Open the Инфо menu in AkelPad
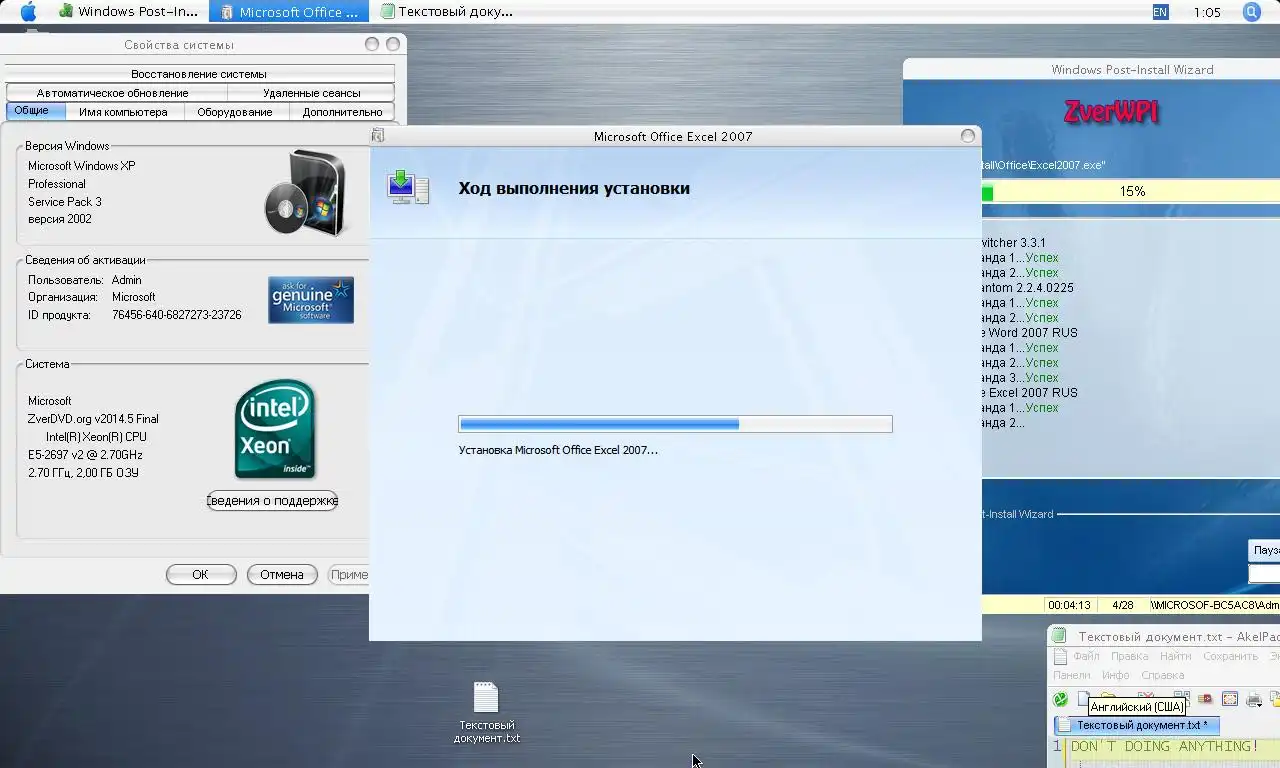The image size is (1280, 768). pos(1116,675)
